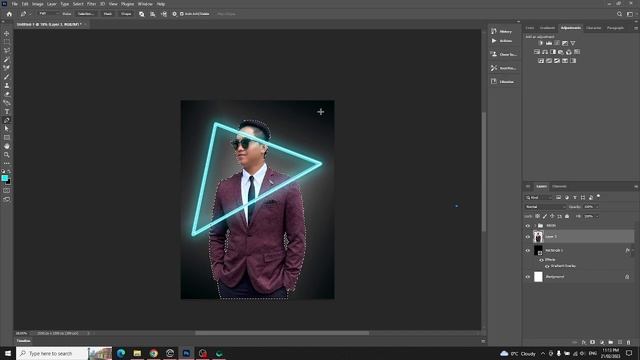Image resolution: width=640 pixels, height=360 pixels.
Task: Click Layer 1 thumbnail in Layers
Action: [538, 237]
